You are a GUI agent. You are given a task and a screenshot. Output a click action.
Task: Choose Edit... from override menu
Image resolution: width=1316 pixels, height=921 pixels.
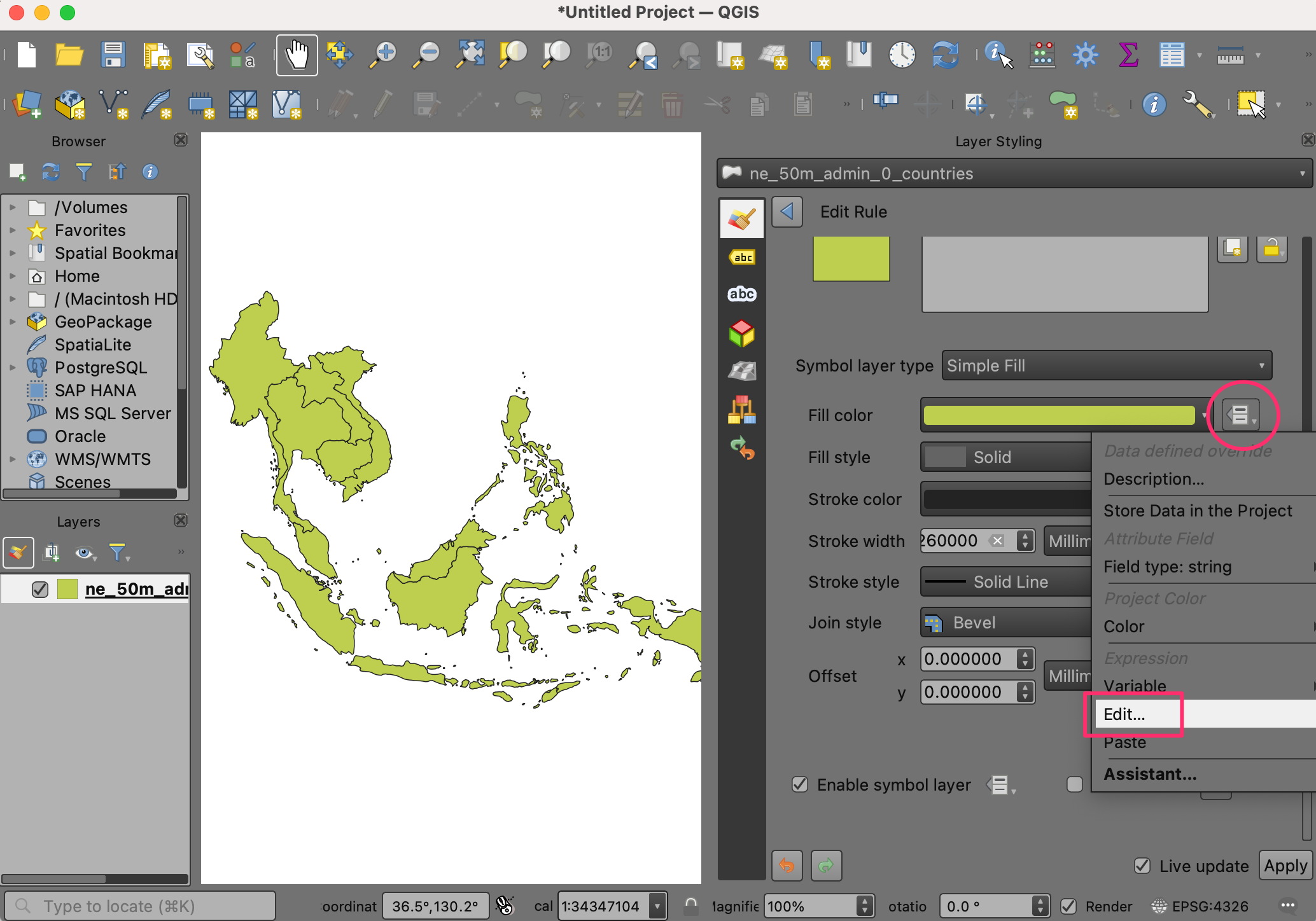(x=1124, y=714)
